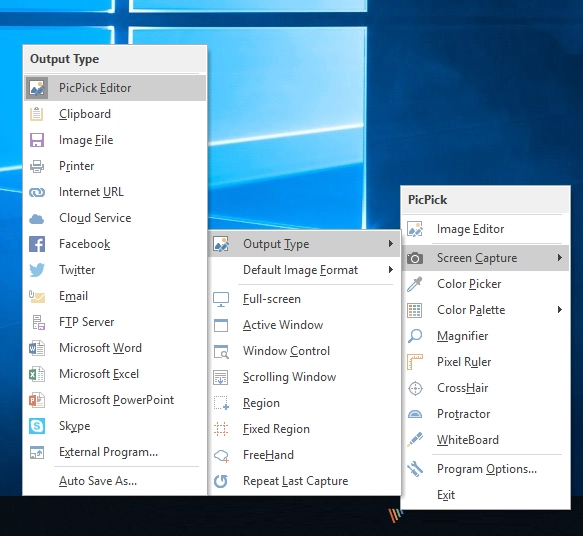This screenshot has height=536, width=583.
Task: Click the Pixel Ruler icon
Action: (415, 362)
